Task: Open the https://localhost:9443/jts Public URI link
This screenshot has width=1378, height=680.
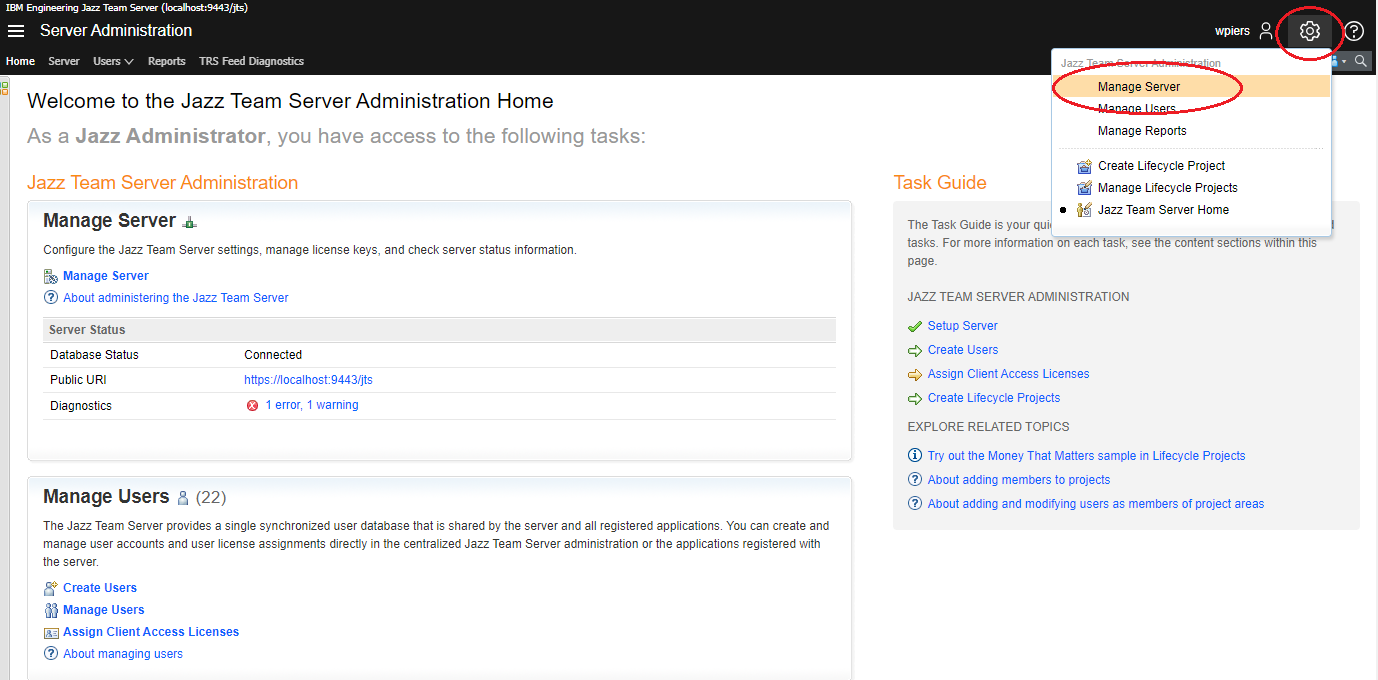Action: [x=308, y=380]
